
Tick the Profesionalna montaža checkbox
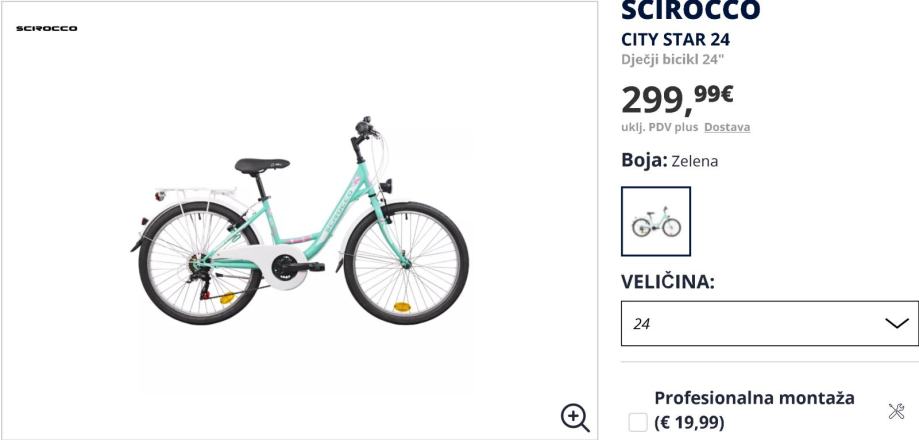coord(638,422)
